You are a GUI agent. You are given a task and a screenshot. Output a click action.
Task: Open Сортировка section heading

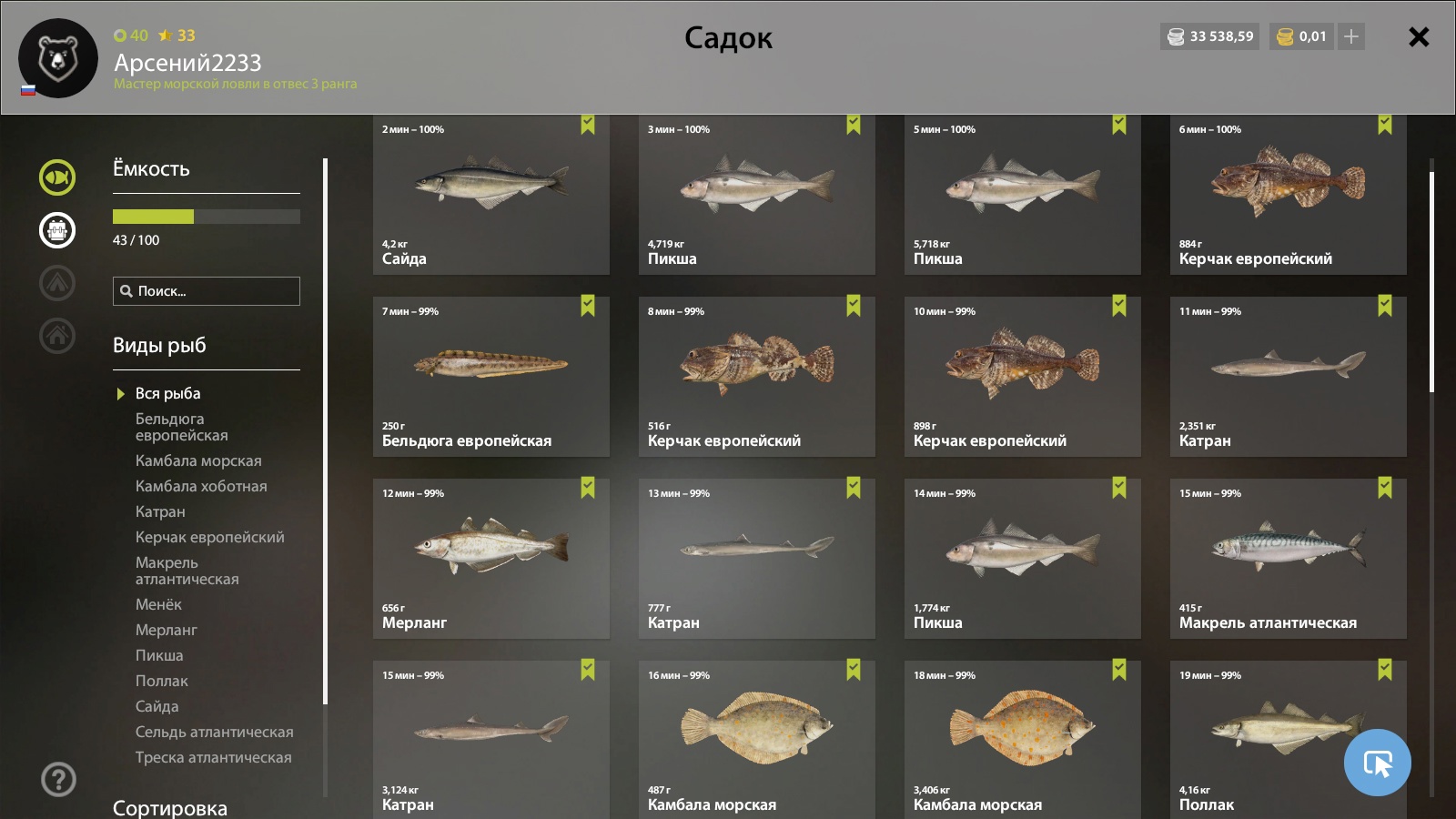click(170, 807)
